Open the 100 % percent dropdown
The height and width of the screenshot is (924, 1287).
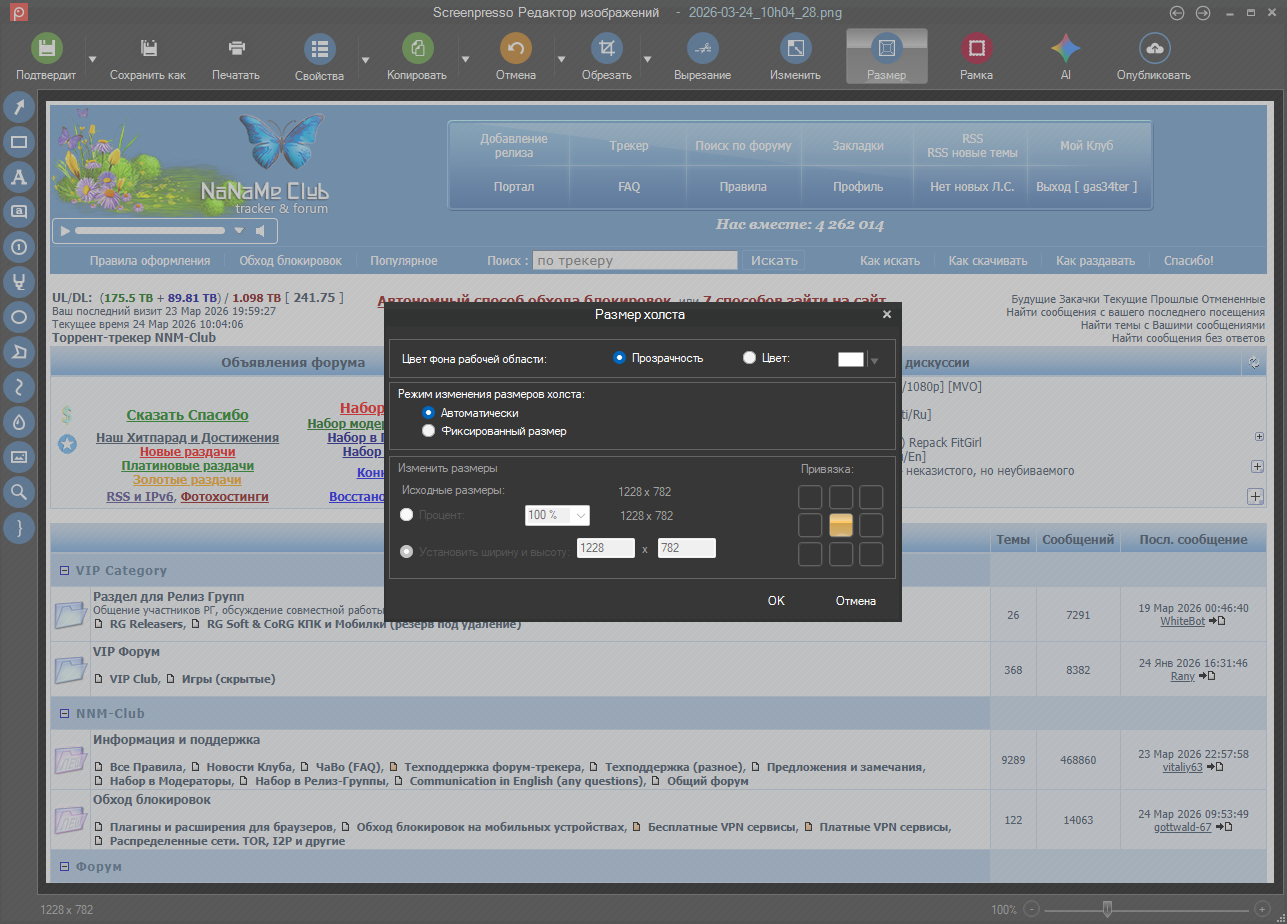557,515
